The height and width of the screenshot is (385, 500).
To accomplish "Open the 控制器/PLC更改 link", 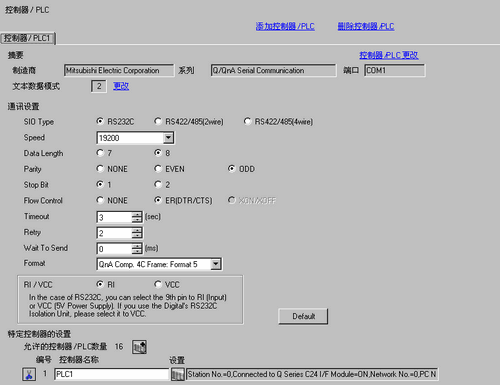I will point(389,55).
